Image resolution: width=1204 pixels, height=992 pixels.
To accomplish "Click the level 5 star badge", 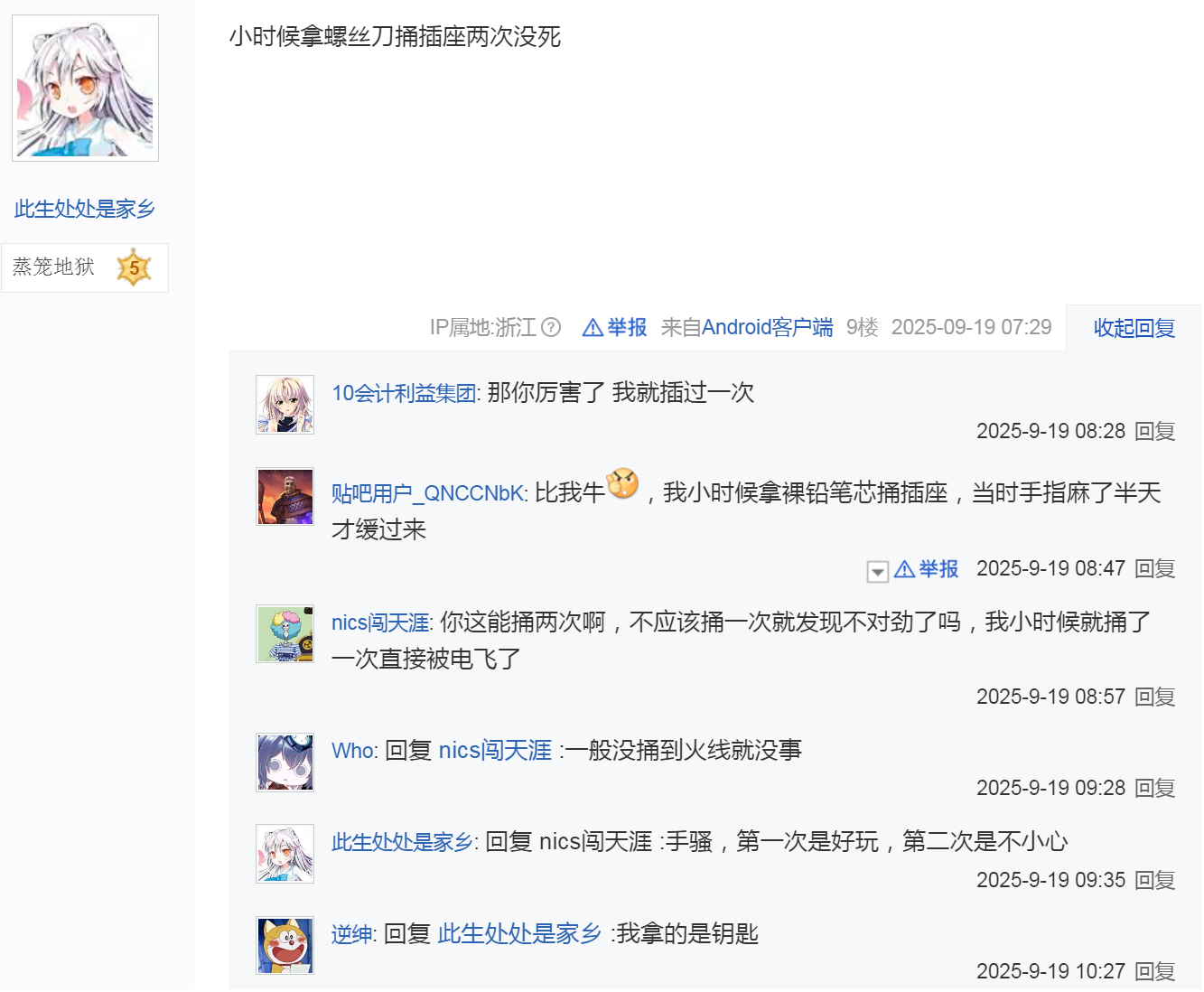I will pos(135,267).
